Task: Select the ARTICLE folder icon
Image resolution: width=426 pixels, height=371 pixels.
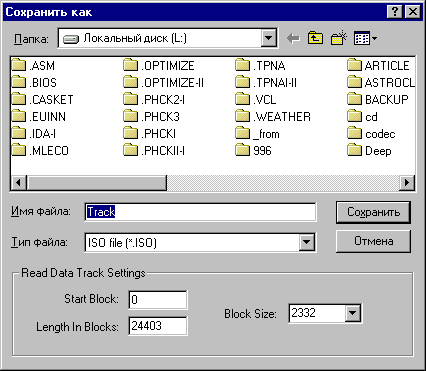Action: [x=354, y=65]
